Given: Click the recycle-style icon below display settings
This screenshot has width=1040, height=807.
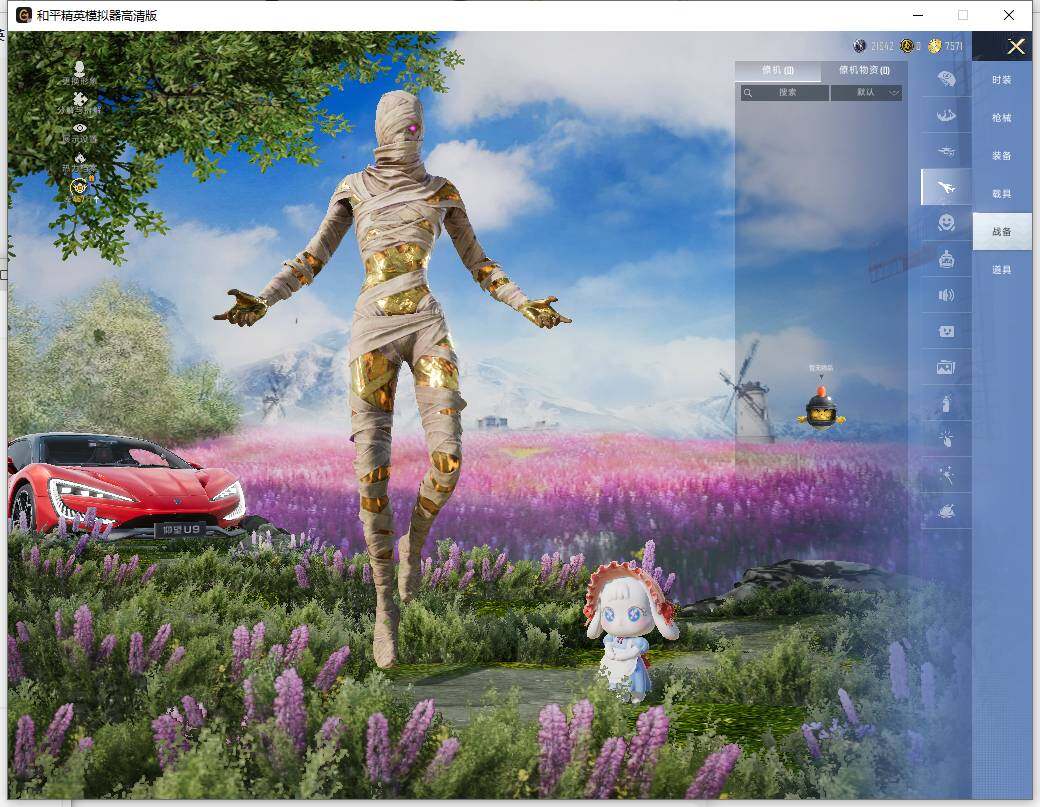Looking at the screenshot, I should point(80,158).
